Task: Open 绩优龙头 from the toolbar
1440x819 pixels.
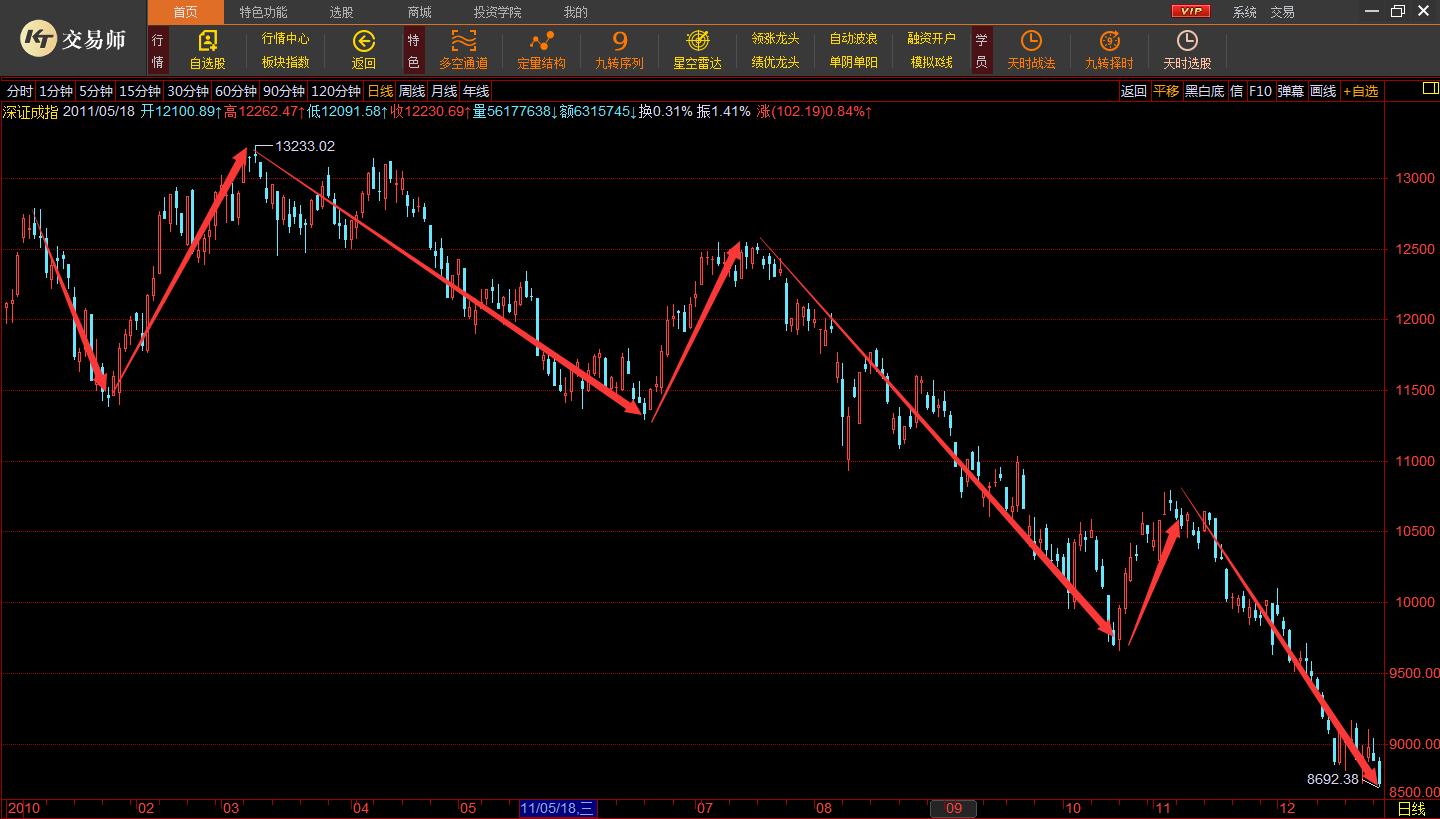Action: click(x=776, y=62)
